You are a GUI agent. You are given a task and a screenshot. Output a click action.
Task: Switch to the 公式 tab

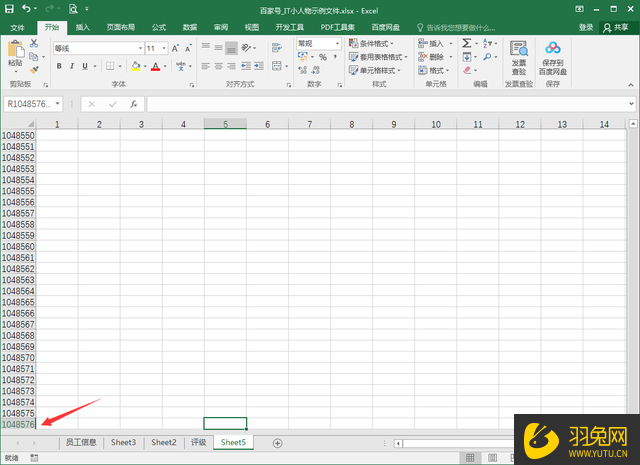point(159,27)
